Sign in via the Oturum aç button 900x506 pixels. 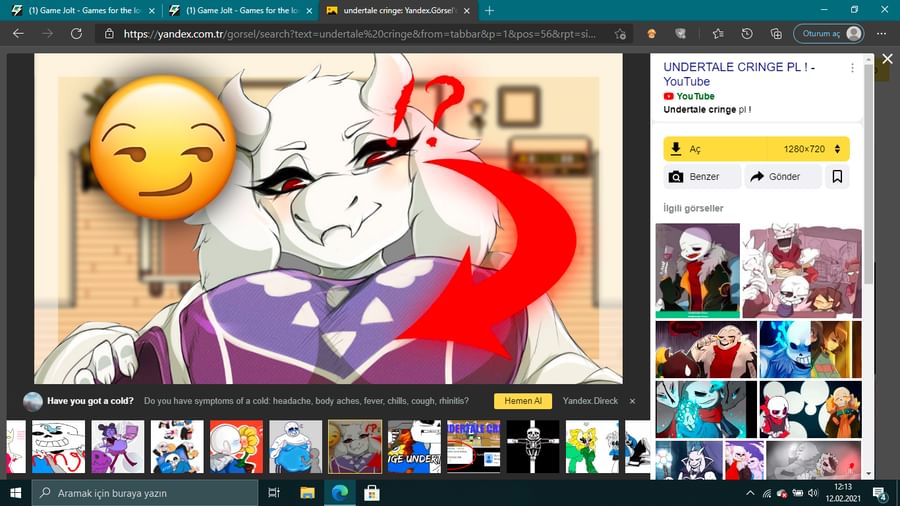click(x=828, y=34)
